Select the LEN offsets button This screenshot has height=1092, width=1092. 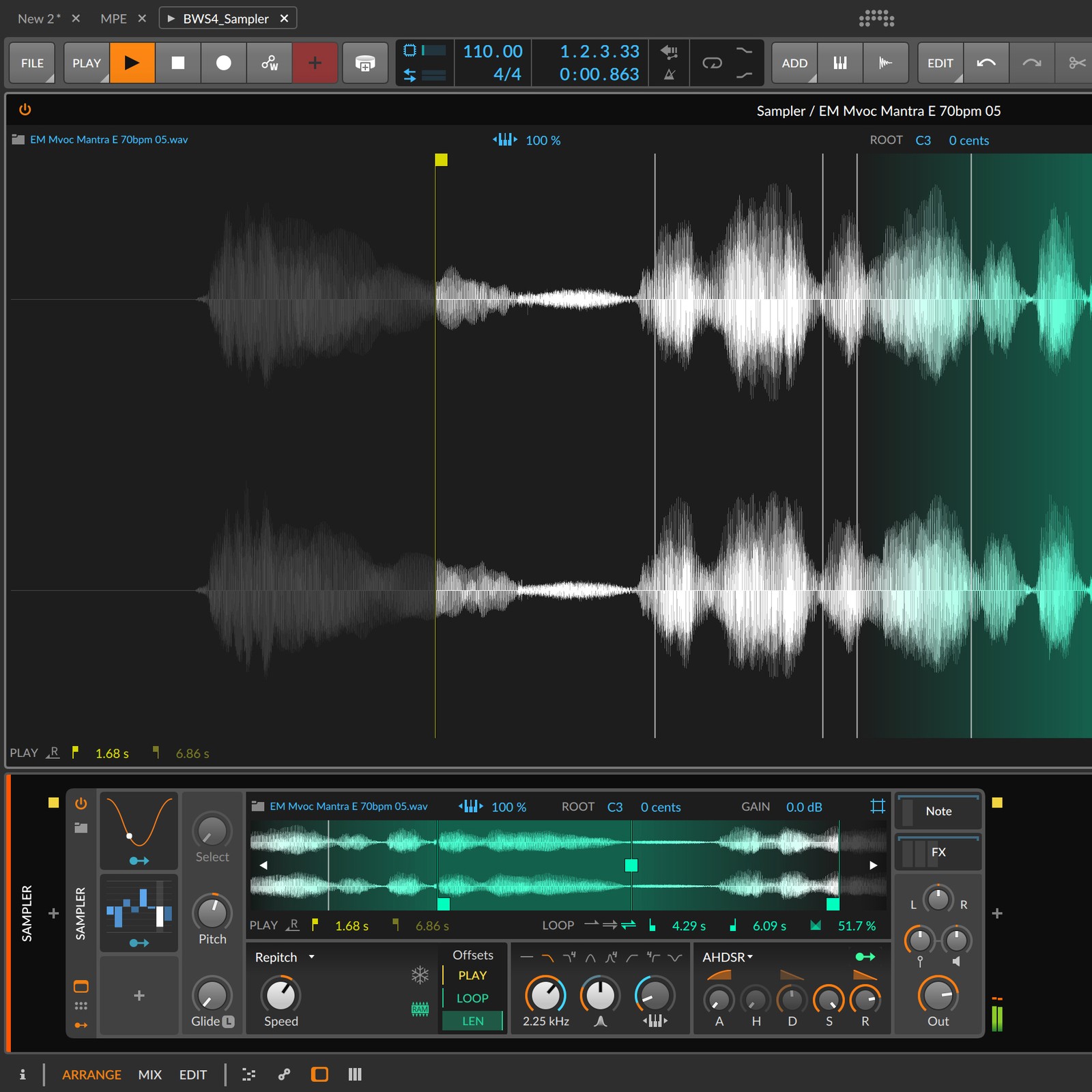[472, 1020]
